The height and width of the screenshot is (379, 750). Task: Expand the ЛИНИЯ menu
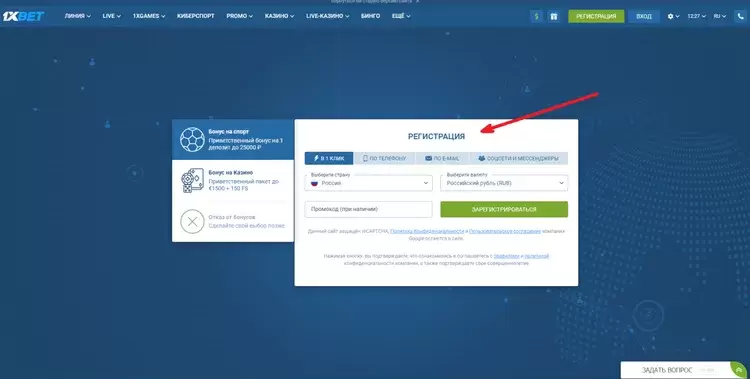click(x=77, y=16)
